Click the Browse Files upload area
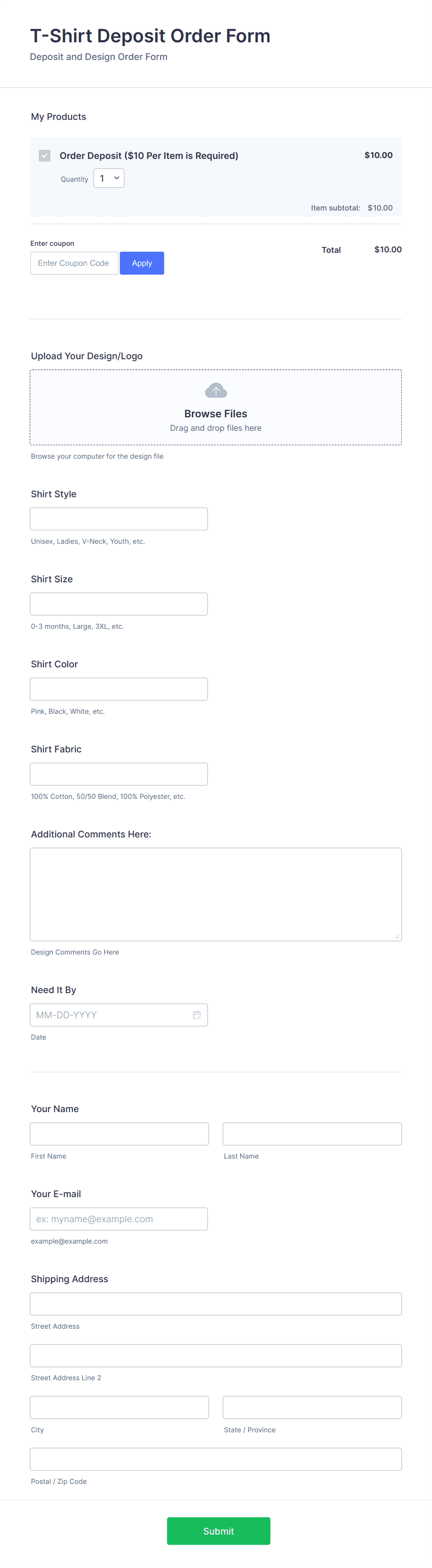Viewport: 432px width, 1568px height. [x=216, y=407]
